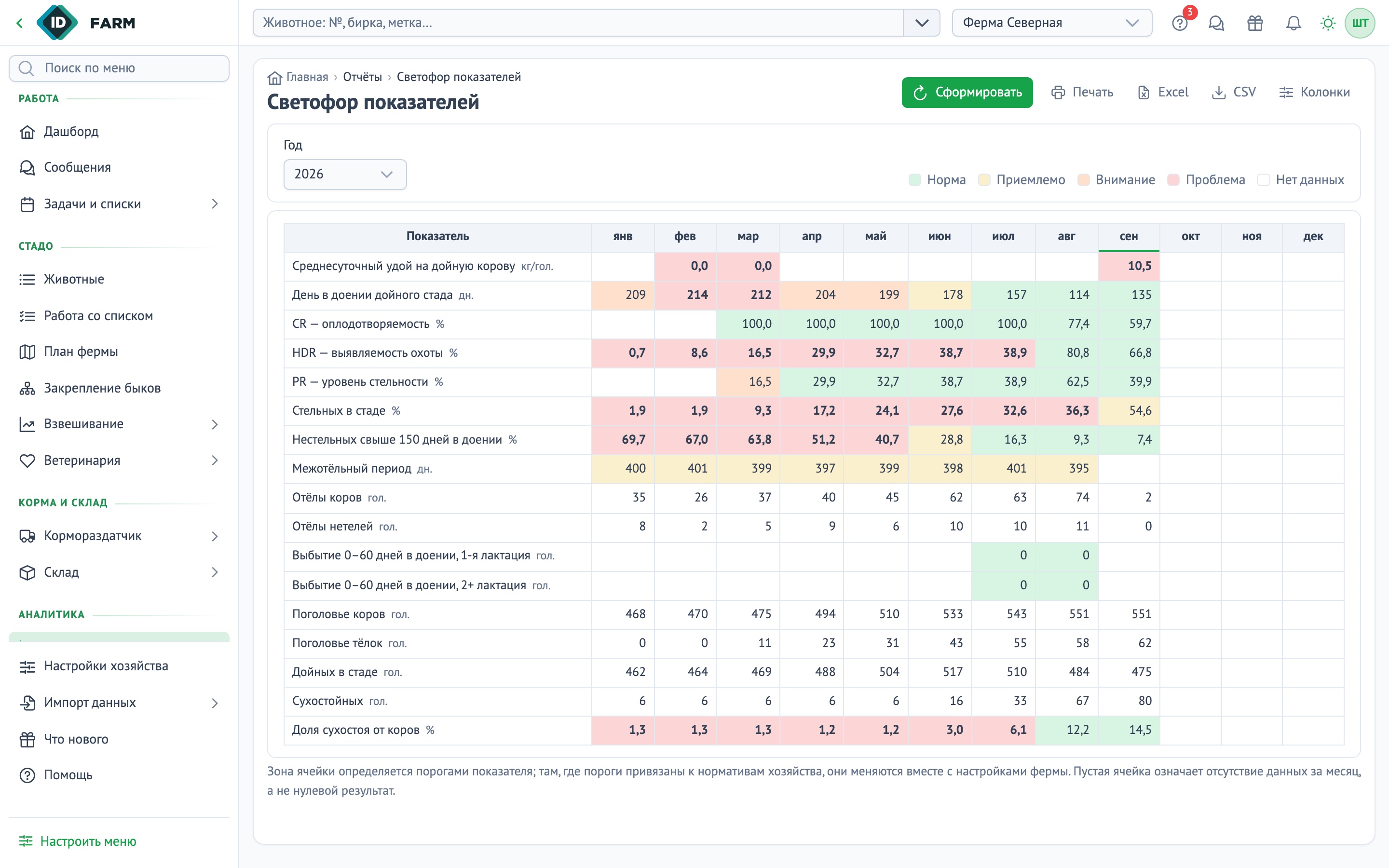Open Закрепление быков in sidebar
Image resolution: width=1389 pixels, height=868 pixels.
pos(120,388)
